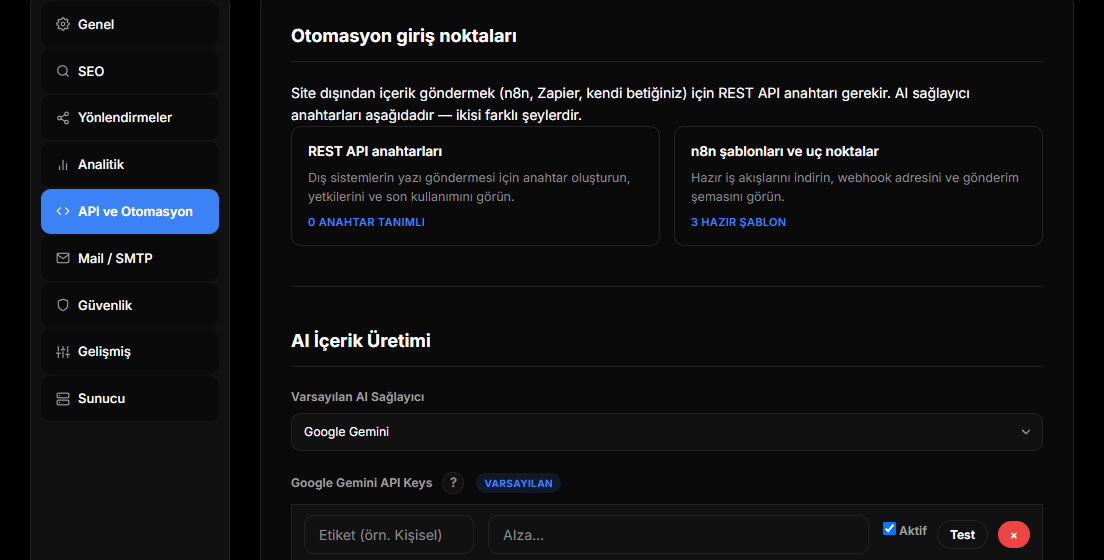Click the envelope icon beside Mail / SMTP

pyautogui.click(x=63, y=259)
